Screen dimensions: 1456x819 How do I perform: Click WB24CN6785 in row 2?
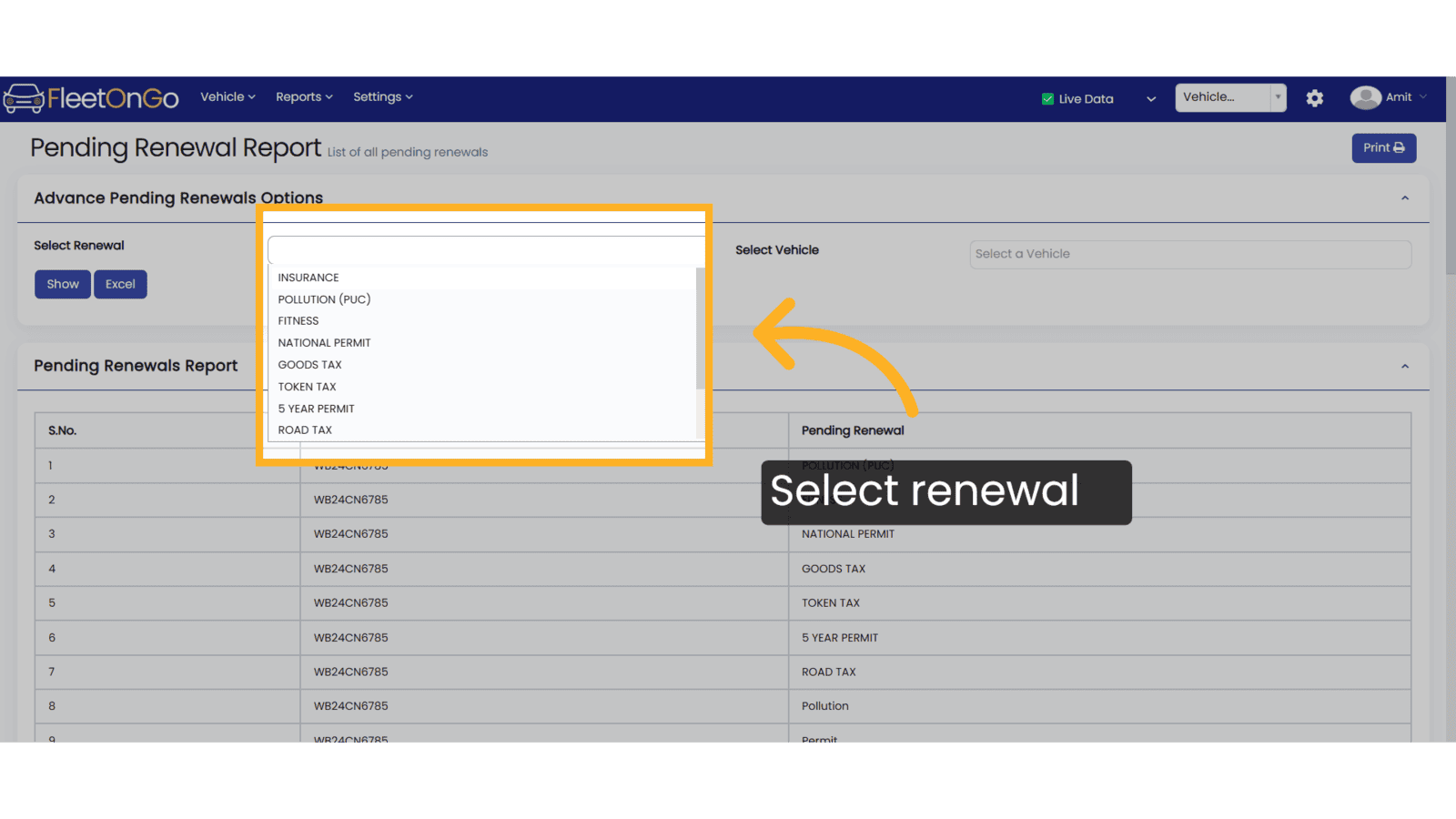pos(351,500)
